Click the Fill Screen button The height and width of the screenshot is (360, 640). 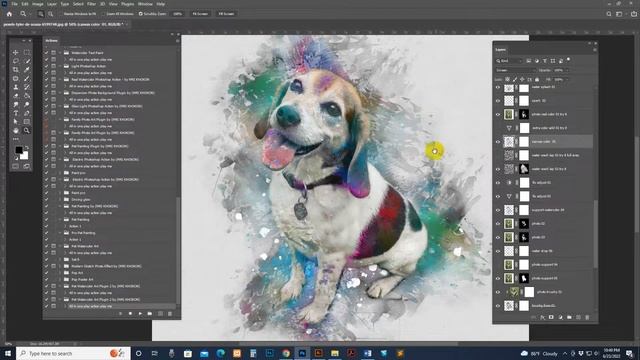[x=226, y=14]
